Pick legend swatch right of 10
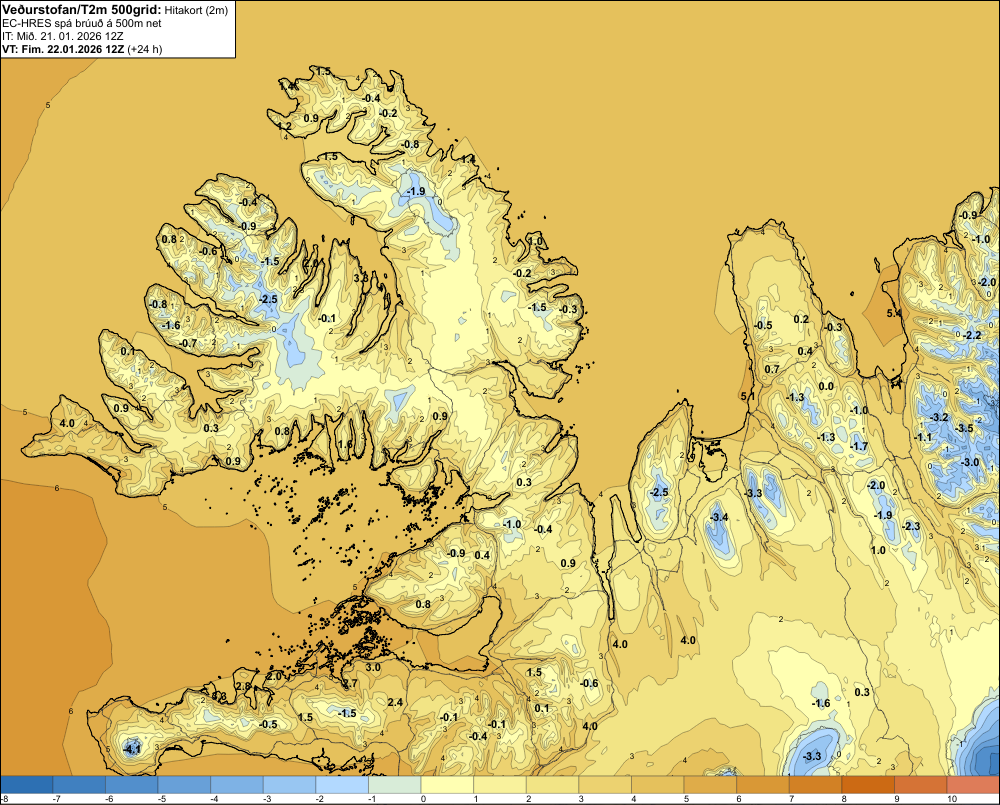This screenshot has height=805, width=1000. coord(973,784)
